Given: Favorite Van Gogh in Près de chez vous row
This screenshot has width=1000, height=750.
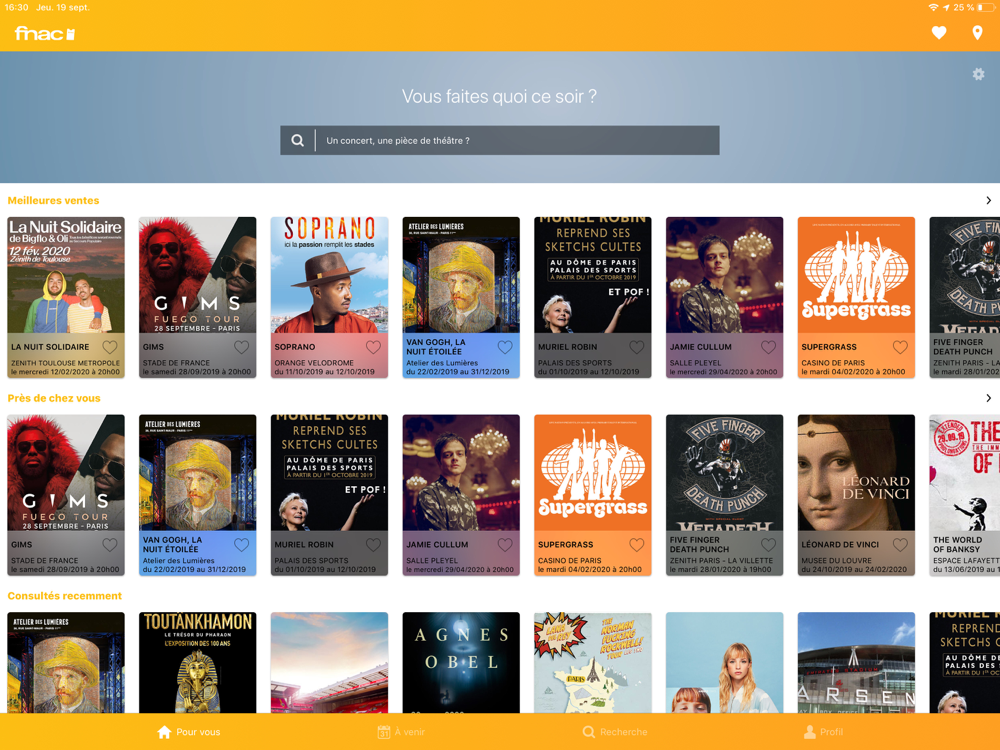Looking at the screenshot, I should (242, 545).
